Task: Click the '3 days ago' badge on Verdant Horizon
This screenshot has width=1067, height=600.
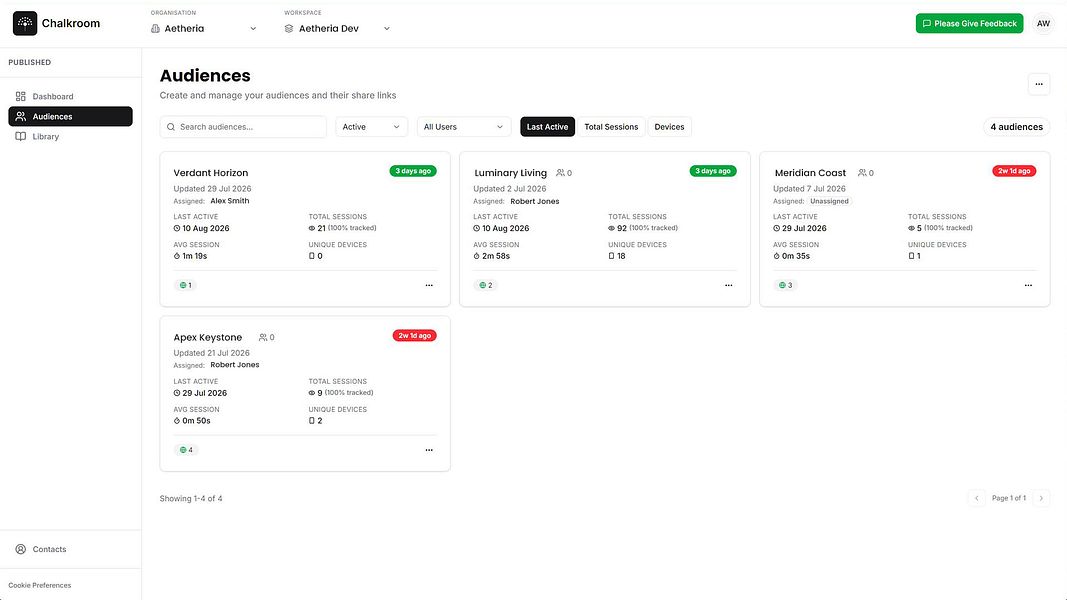Action: point(413,171)
